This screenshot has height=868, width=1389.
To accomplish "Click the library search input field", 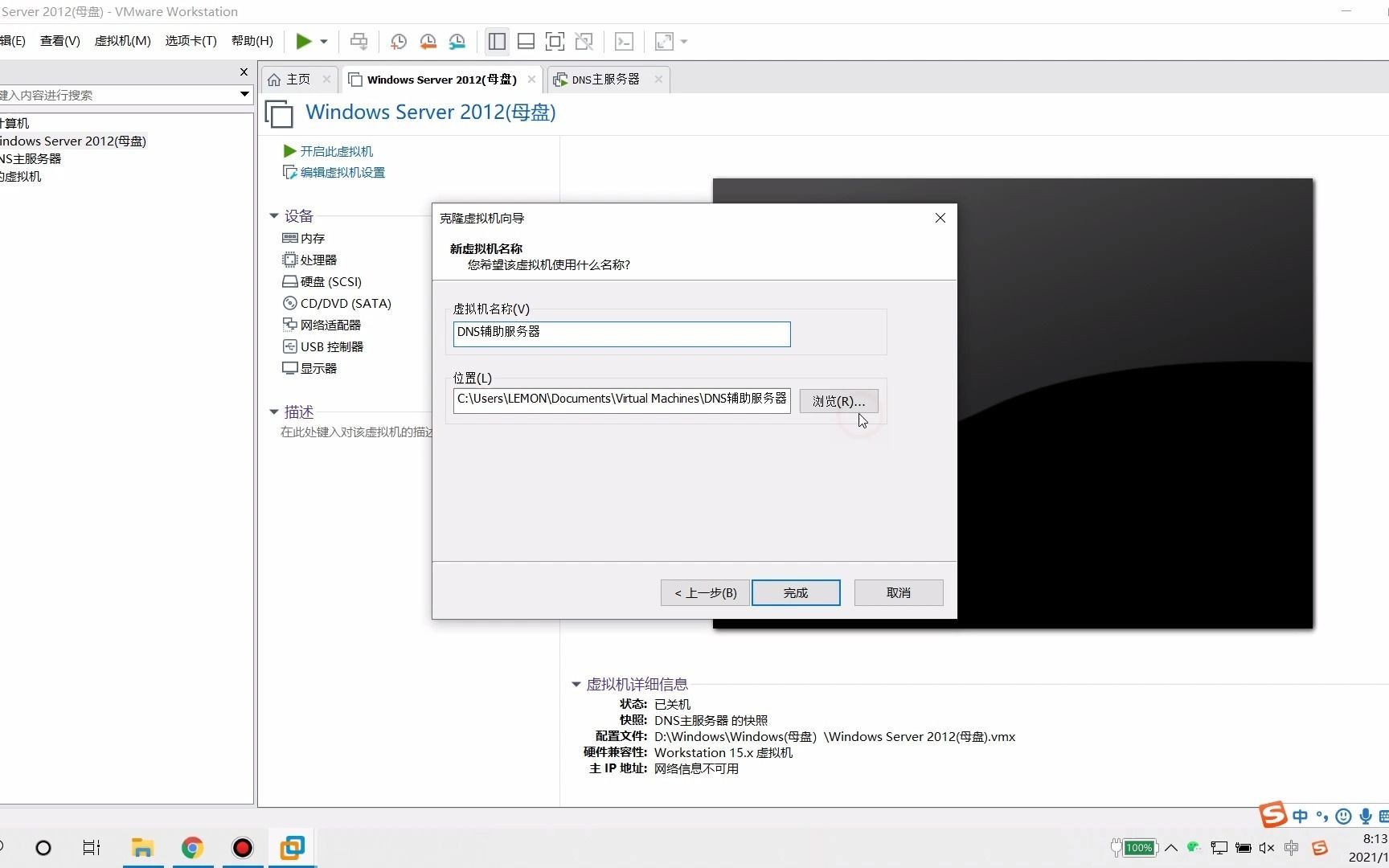I will pyautogui.click(x=117, y=95).
